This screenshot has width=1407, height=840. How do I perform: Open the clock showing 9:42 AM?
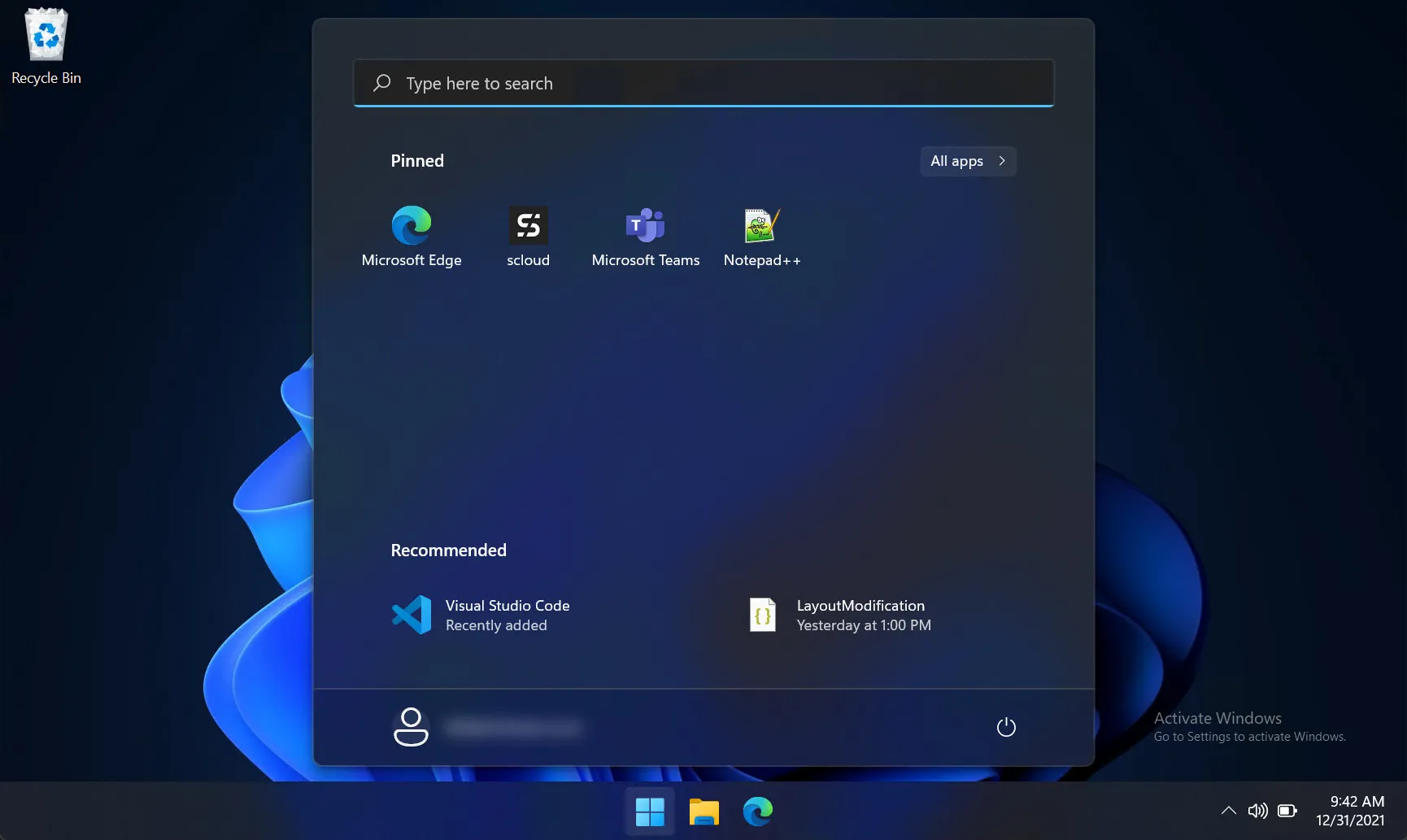pos(1357,802)
